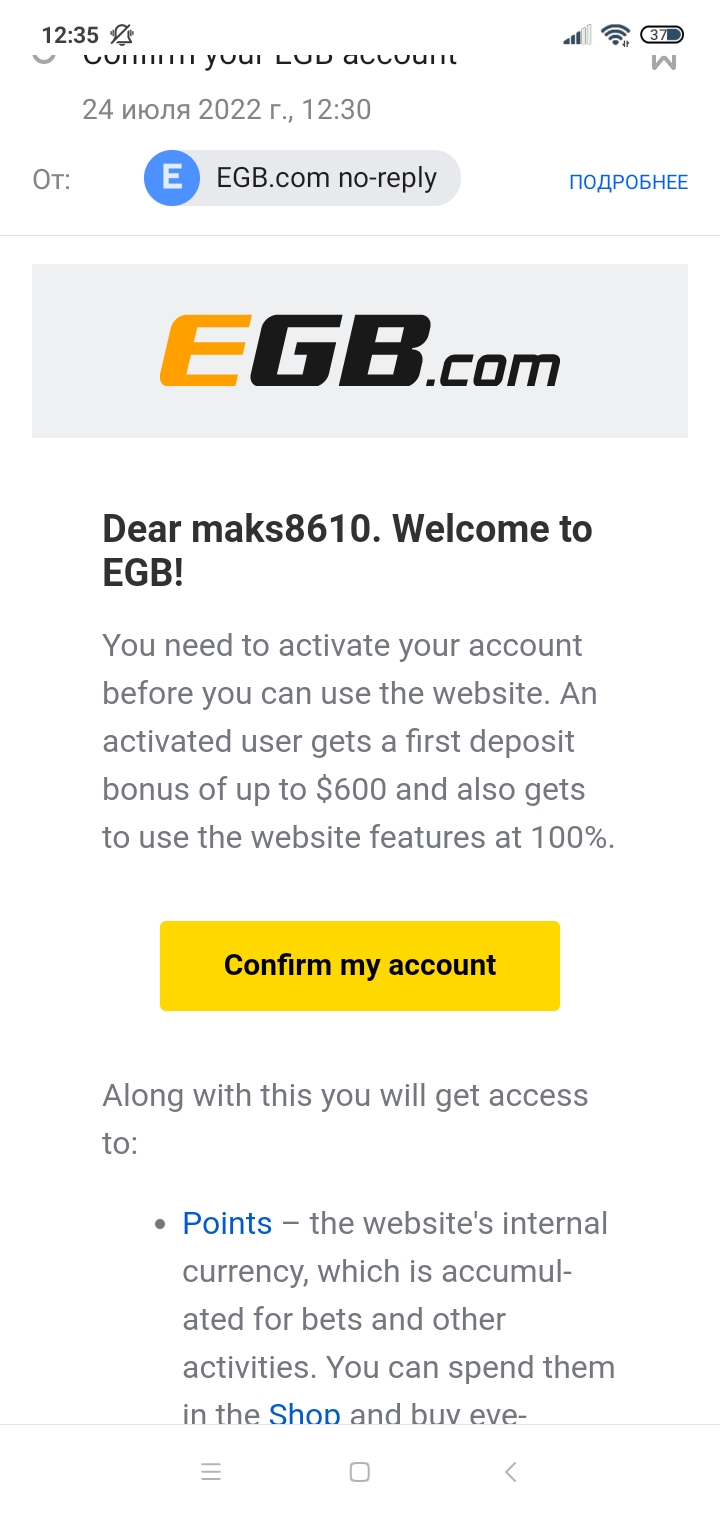
Task: Tap the Wi-Fi icon in status bar
Action: pos(615,33)
